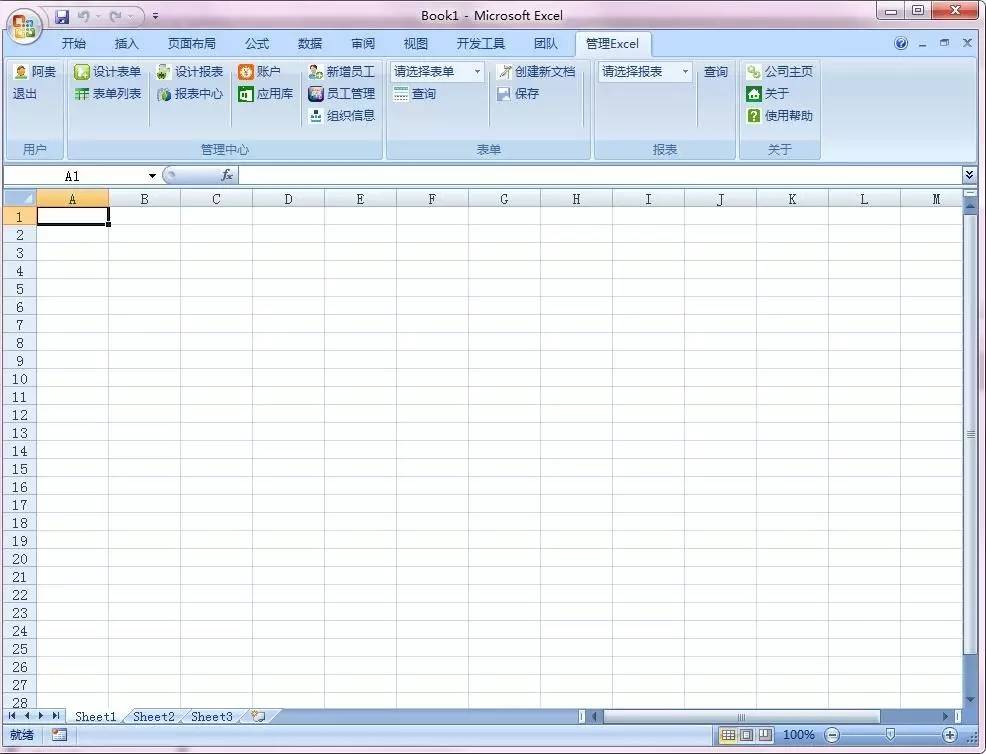This screenshot has width=986, height=754.
Task: Click 创建新文档 button
Action: click(x=537, y=72)
